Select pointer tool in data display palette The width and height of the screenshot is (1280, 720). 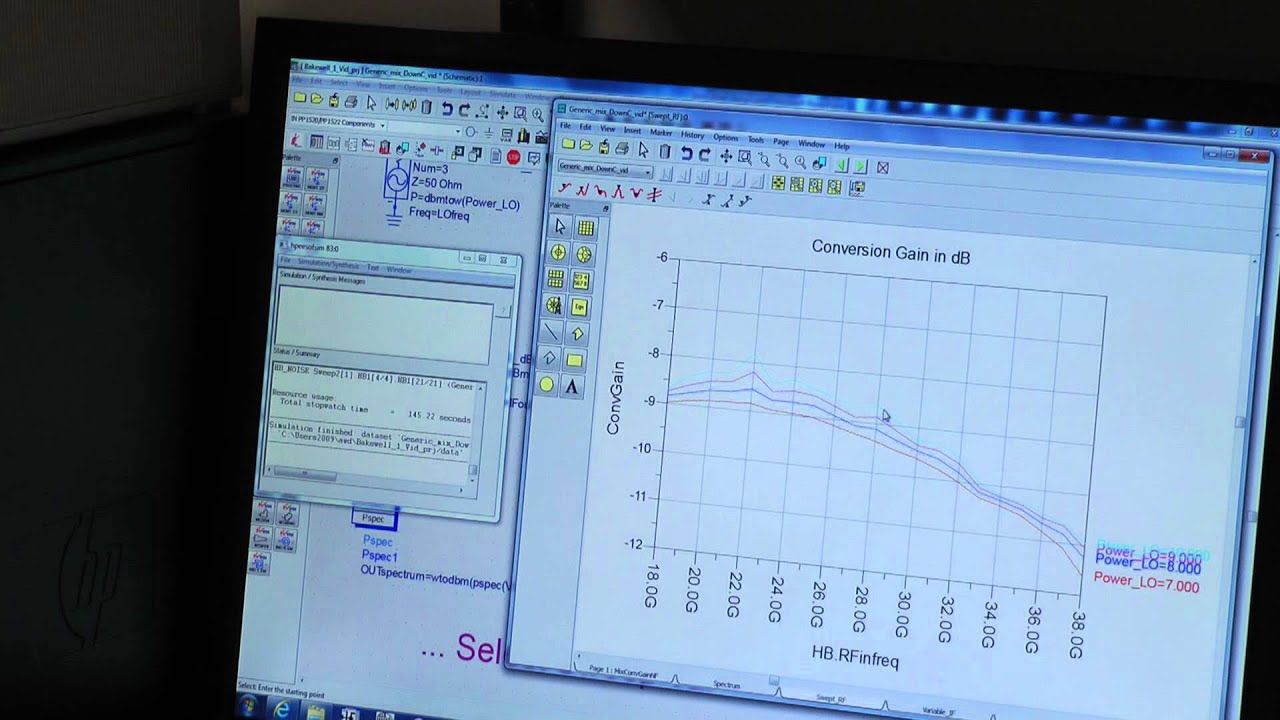tap(560, 227)
